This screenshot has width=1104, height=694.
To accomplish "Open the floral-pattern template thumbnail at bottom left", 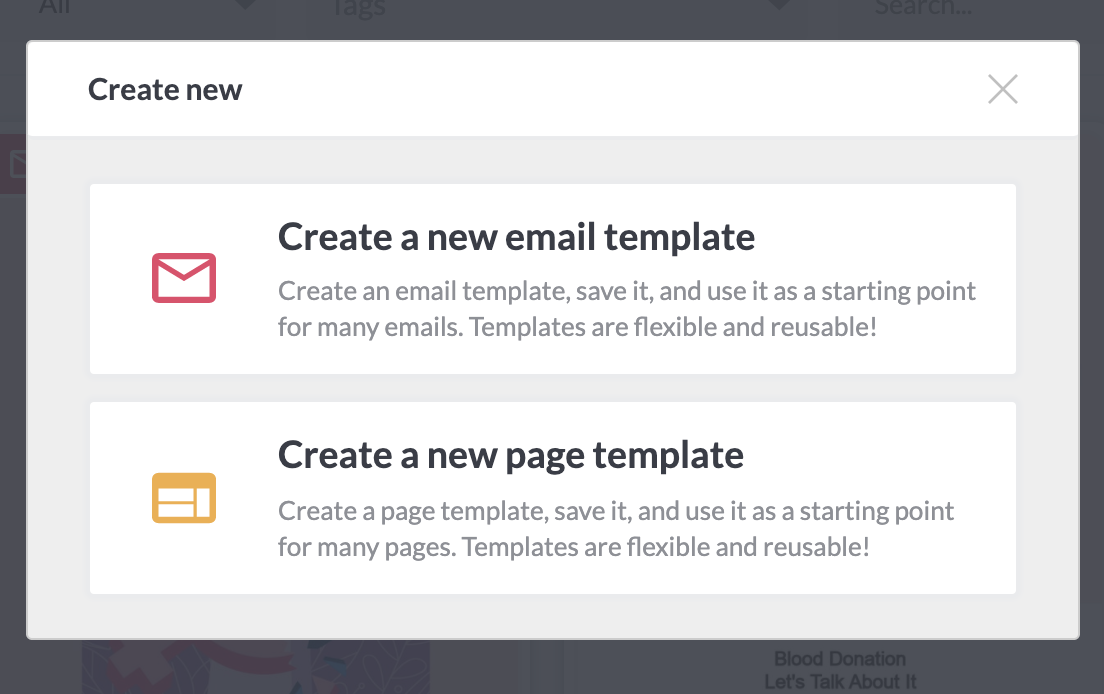I will pyautogui.click(x=256, y=667).
